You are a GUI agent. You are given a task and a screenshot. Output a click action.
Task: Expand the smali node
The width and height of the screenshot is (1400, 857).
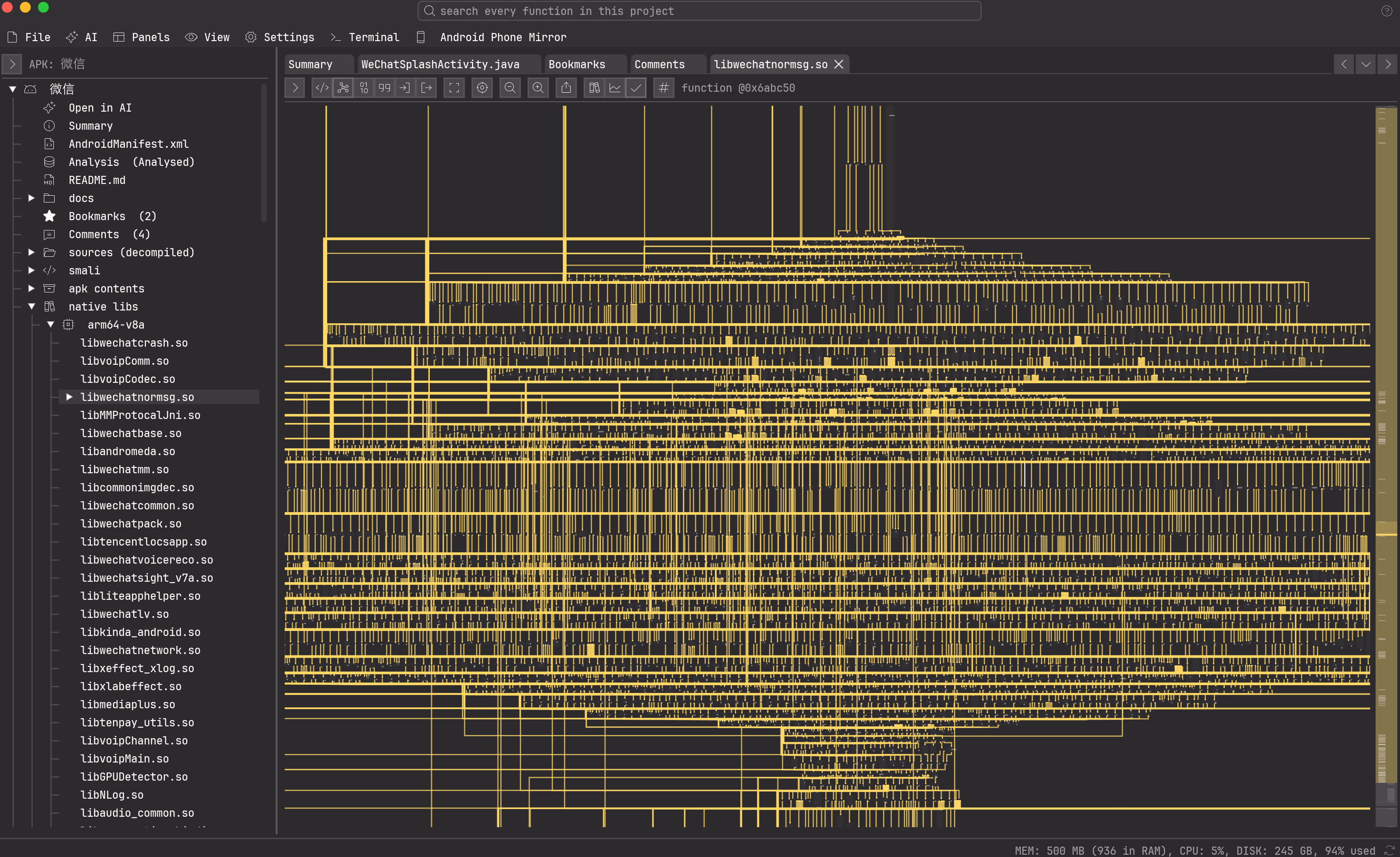tap(32, 270)
